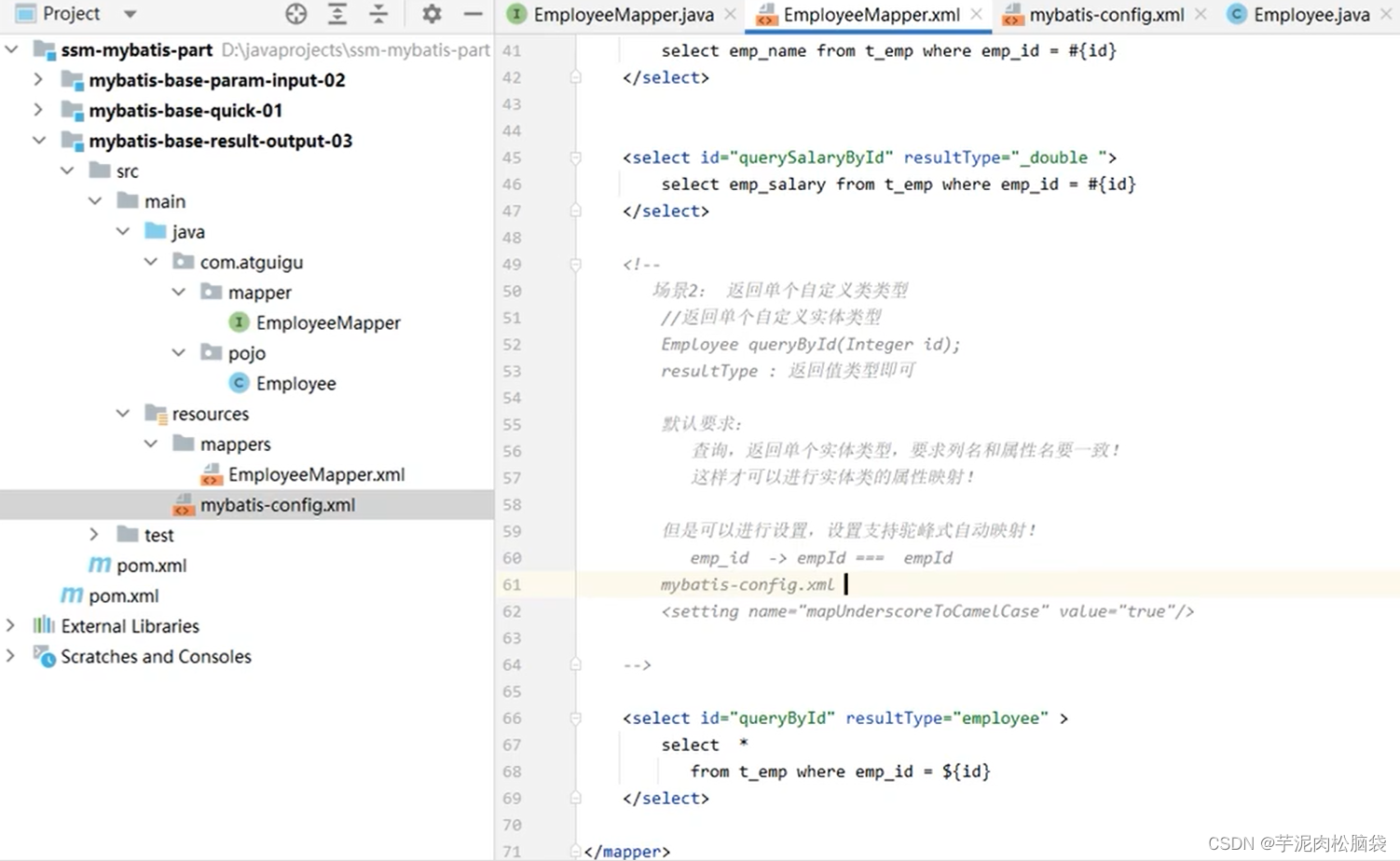Expand Scratches and Consoles node
This screenshot has width=1400, height=861.
pyautogui.click(x=10, y=656)
